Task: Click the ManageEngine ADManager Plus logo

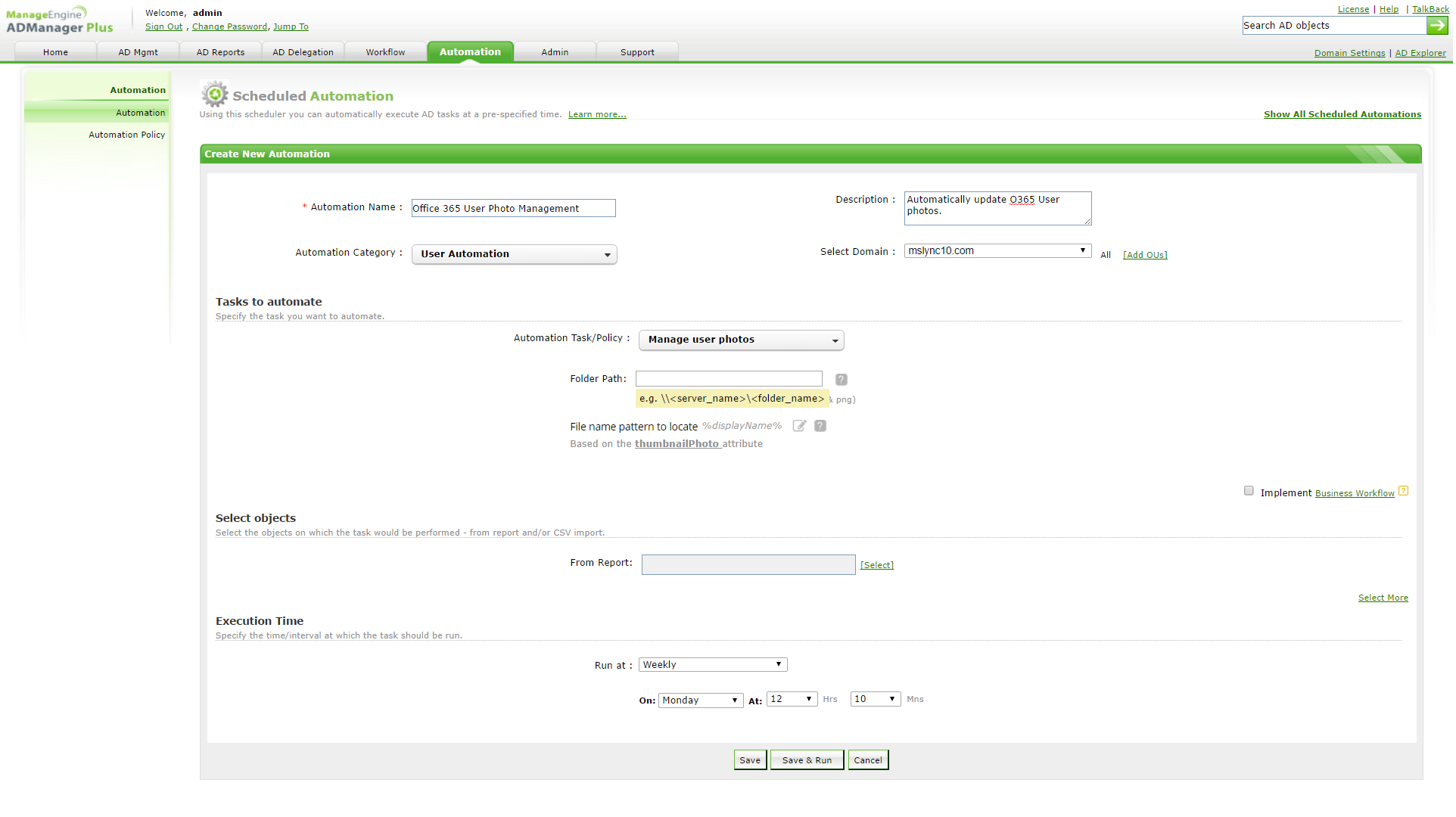Action: (x=59, y=21)
